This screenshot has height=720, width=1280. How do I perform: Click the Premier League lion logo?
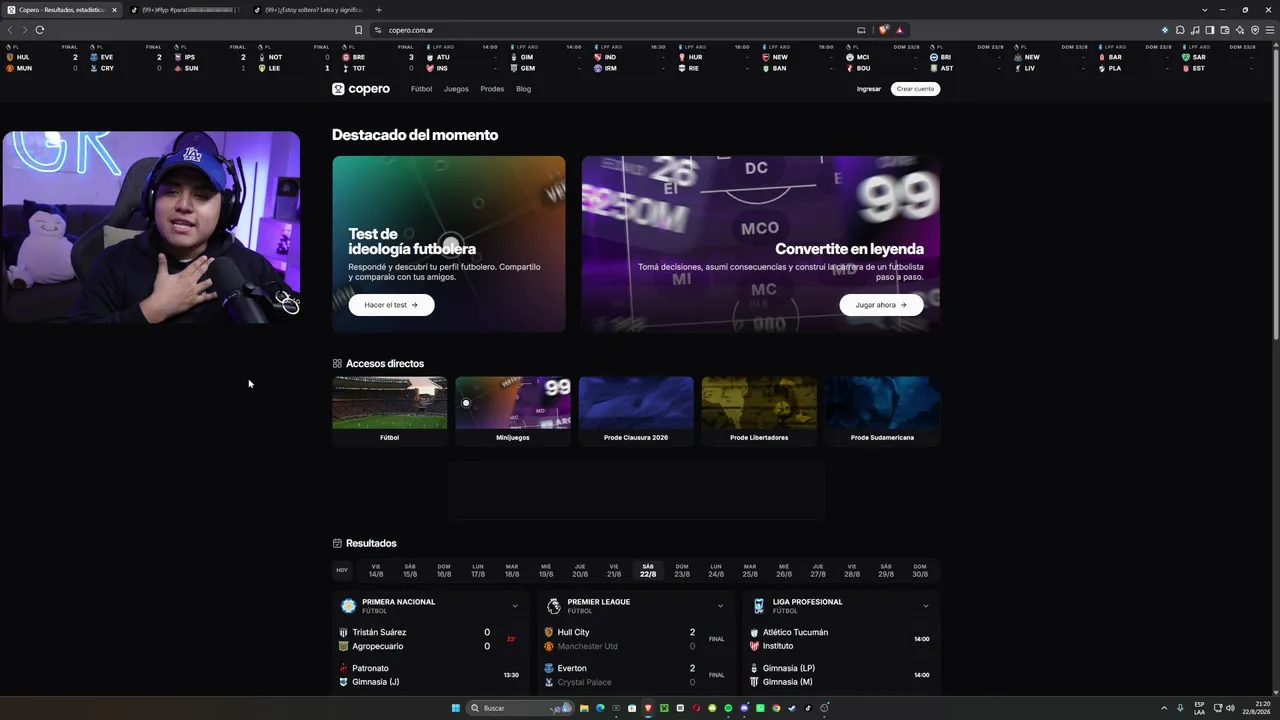[x=553, y=606]
